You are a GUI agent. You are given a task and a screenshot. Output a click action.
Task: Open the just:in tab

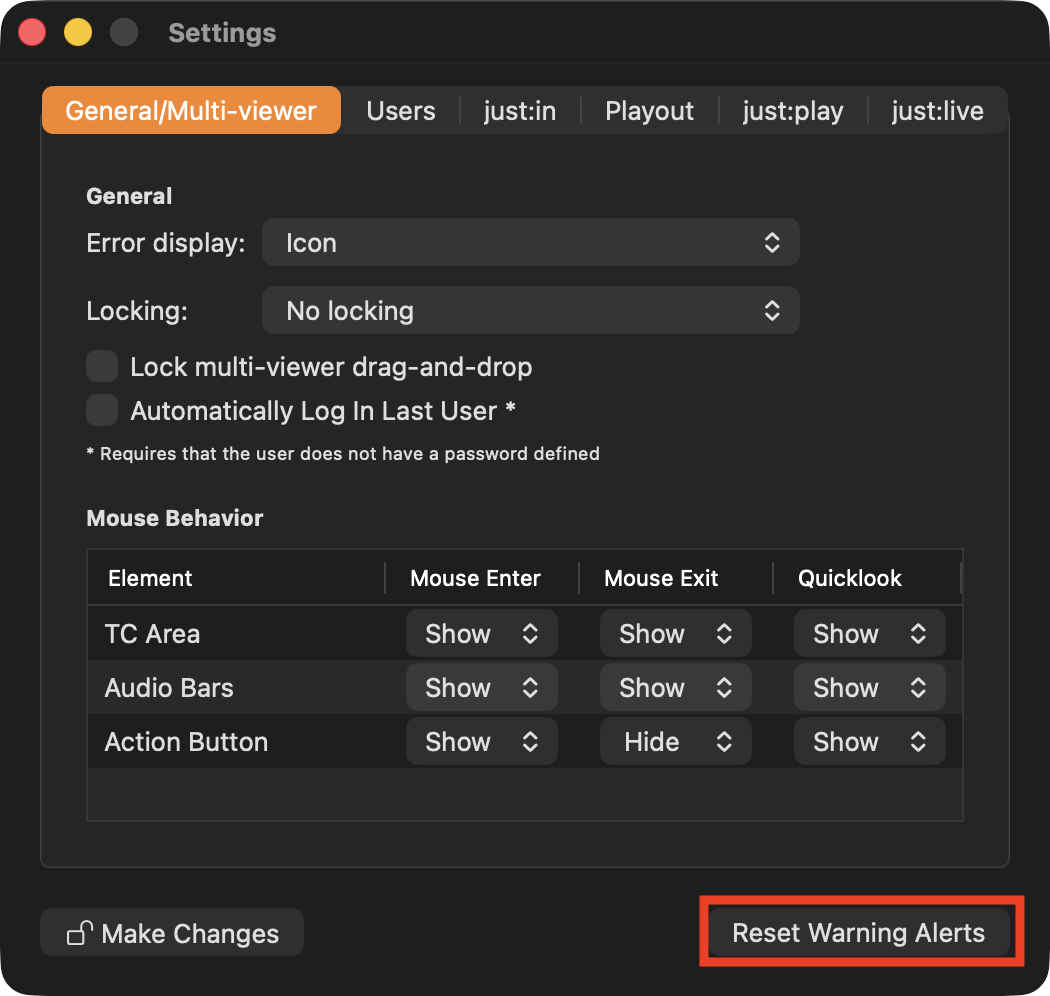coord(520,111)
